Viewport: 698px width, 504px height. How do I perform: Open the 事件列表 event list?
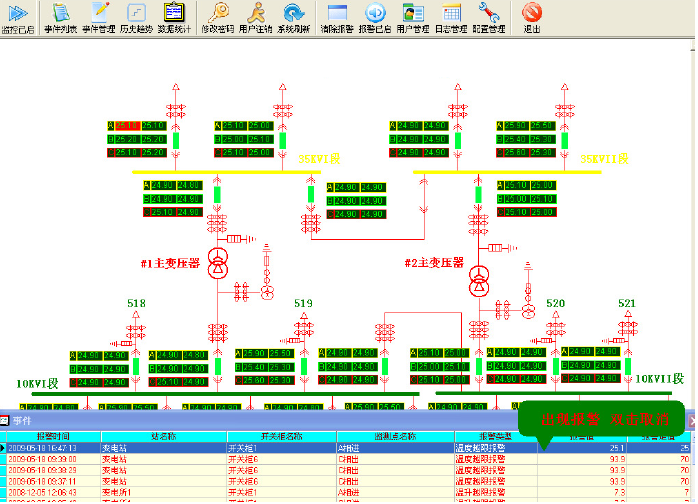pyautogui.click(x=61, y=17)
